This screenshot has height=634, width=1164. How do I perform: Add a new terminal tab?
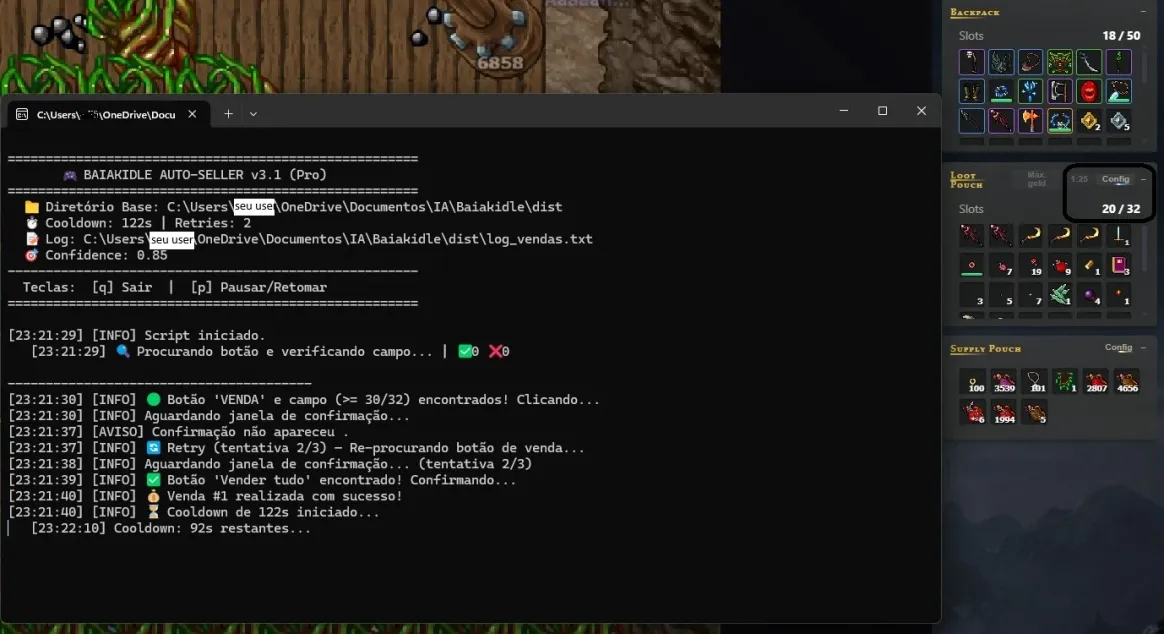[x=229, y=114]
